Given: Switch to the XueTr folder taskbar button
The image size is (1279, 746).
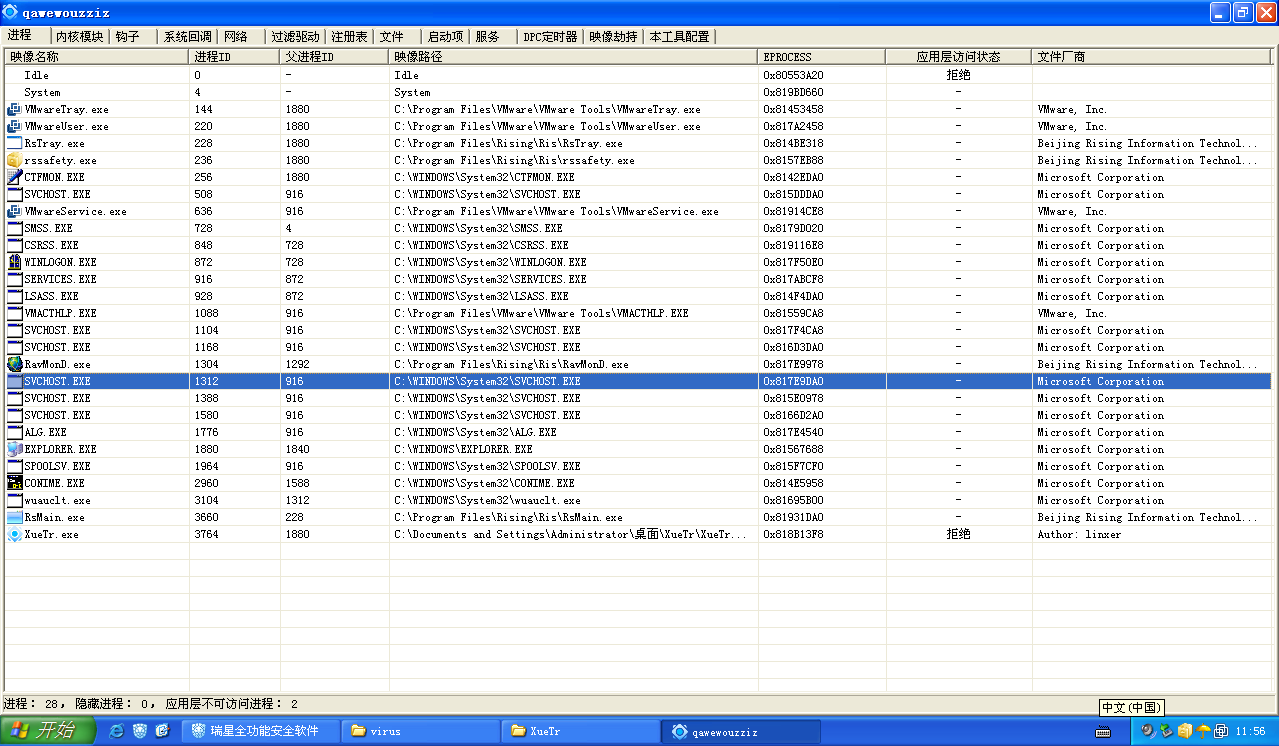Looking at the screenshot, I should pyautogui.click(x=580, y=731).
